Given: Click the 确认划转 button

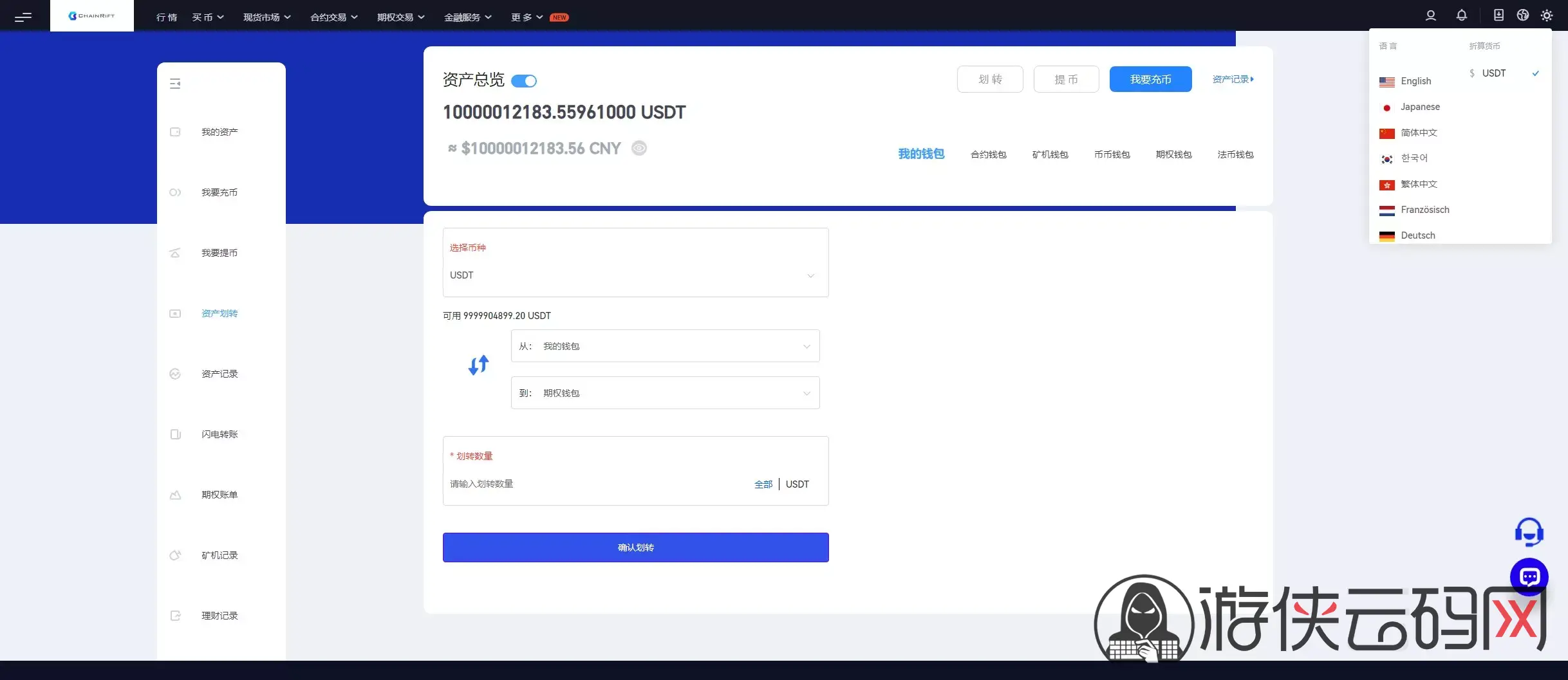Looking at the screenshot, I should coord(635,547).
